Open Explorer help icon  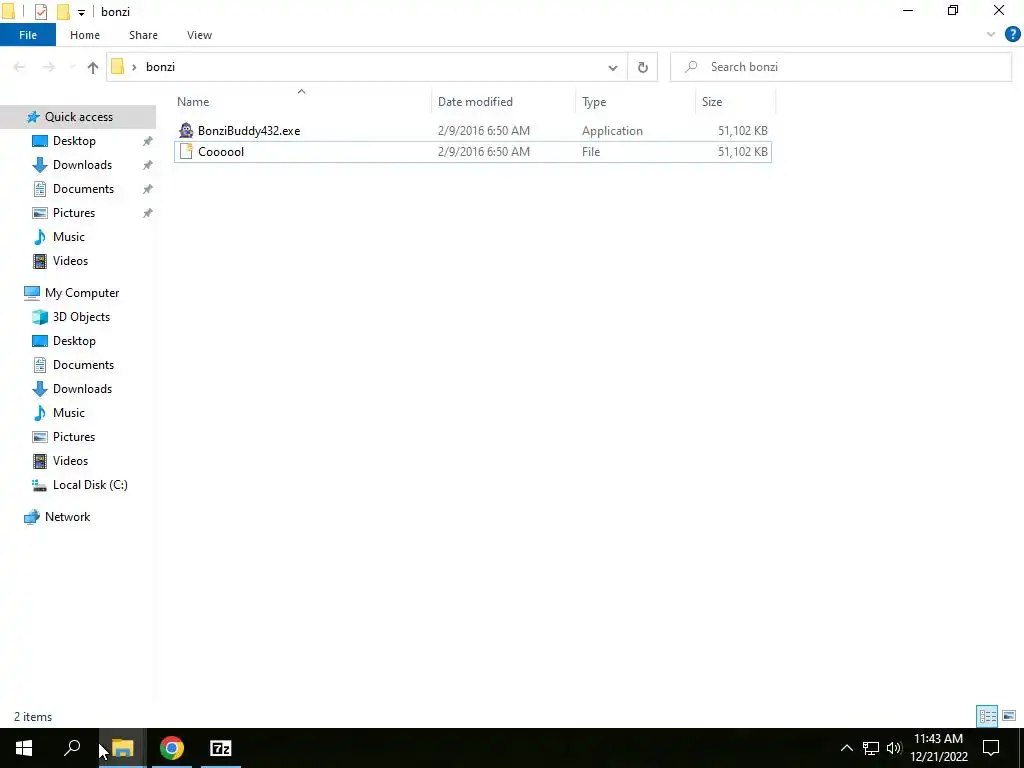[x=1012, y=35]
